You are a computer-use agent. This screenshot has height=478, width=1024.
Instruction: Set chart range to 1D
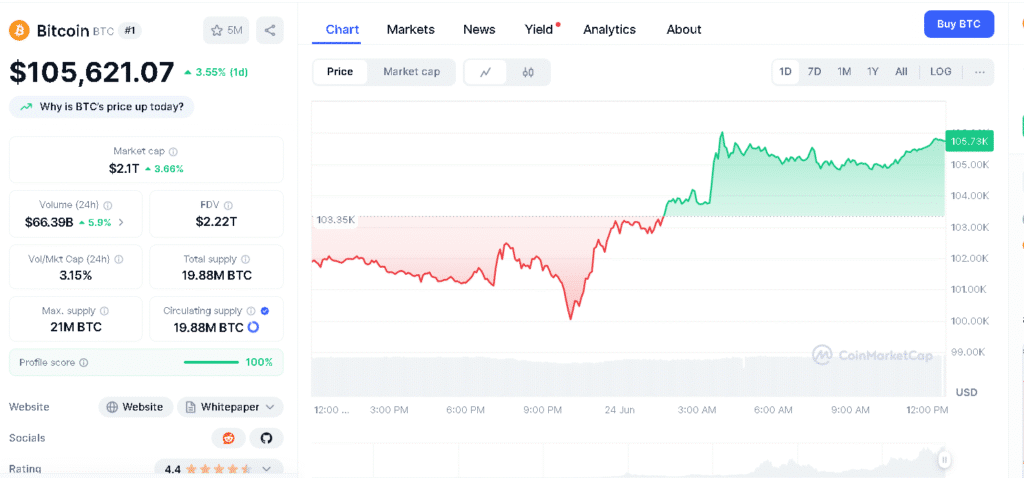pos(786,72)
